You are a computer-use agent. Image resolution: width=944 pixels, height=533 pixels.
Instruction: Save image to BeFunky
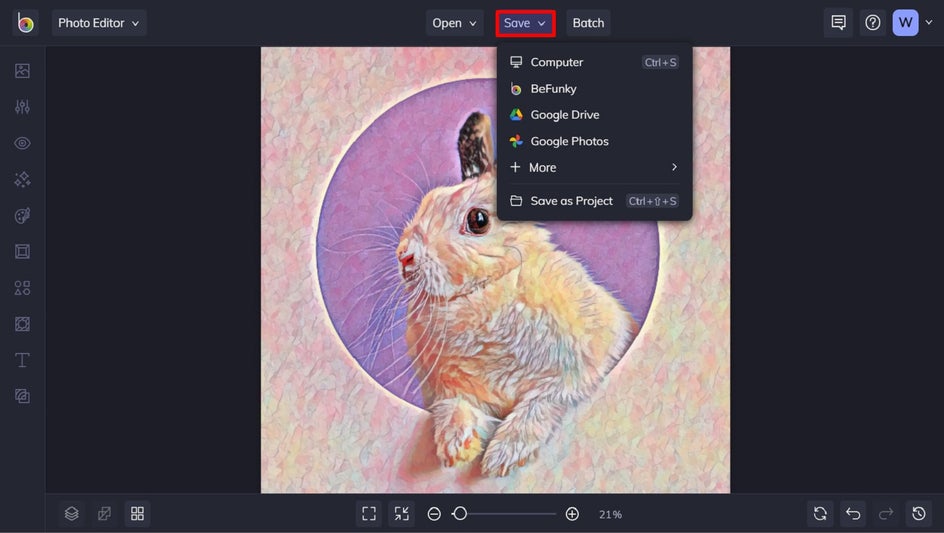594,89
